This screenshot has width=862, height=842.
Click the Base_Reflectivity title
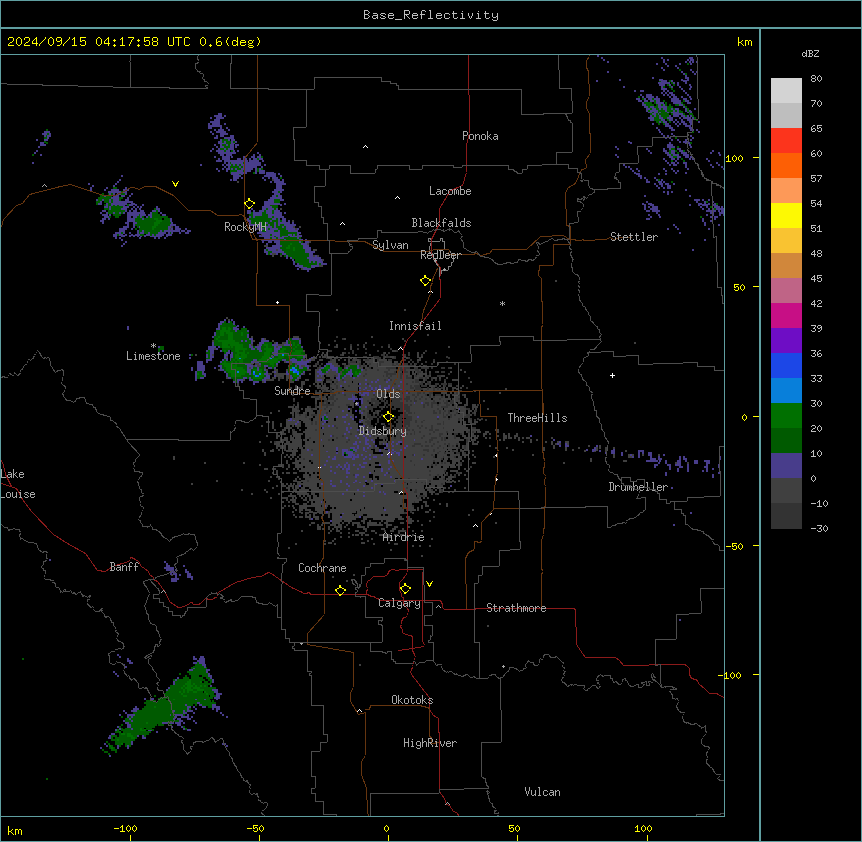click(431, 15)
